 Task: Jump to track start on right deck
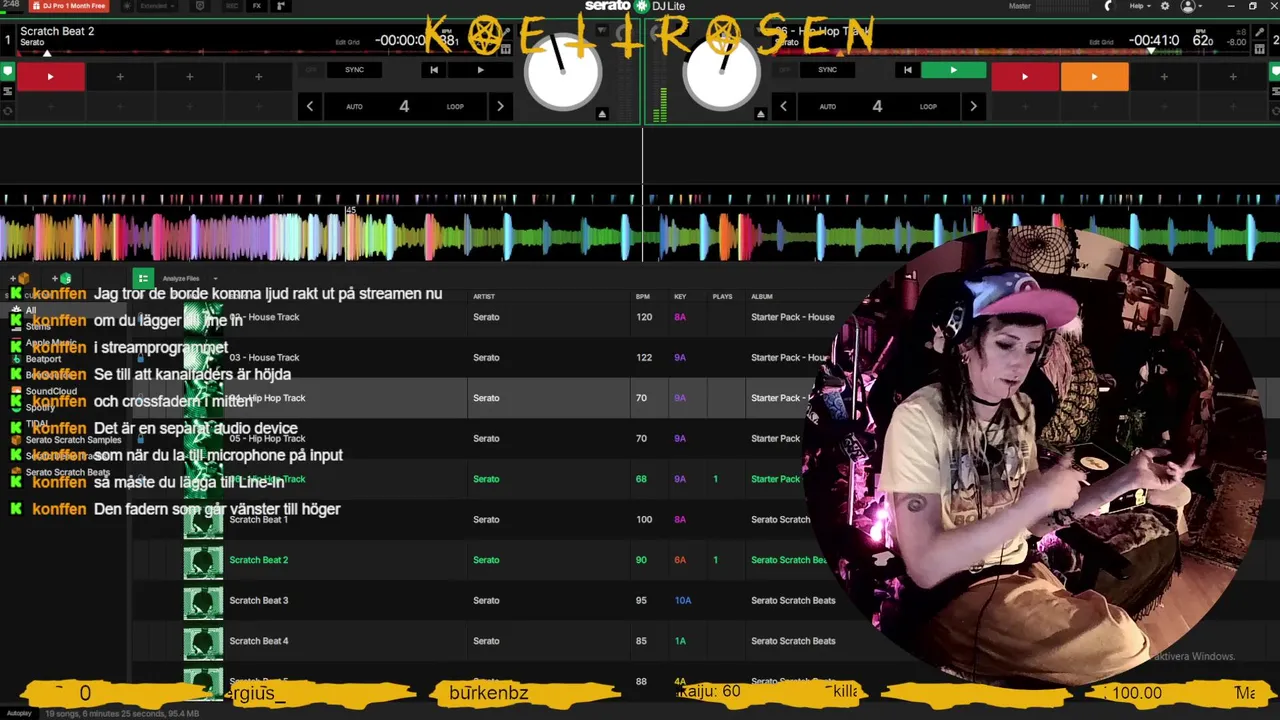coord(906,70)
